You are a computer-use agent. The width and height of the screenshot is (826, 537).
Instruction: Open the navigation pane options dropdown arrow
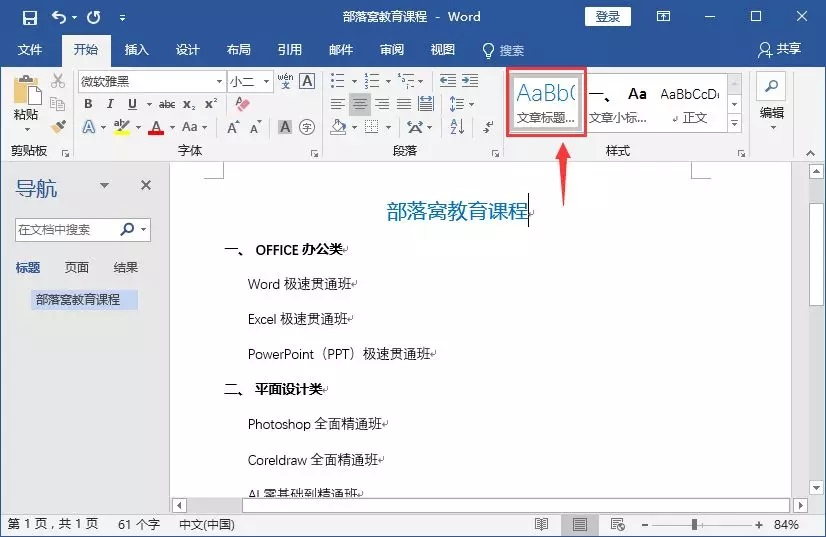coord(104,185)
